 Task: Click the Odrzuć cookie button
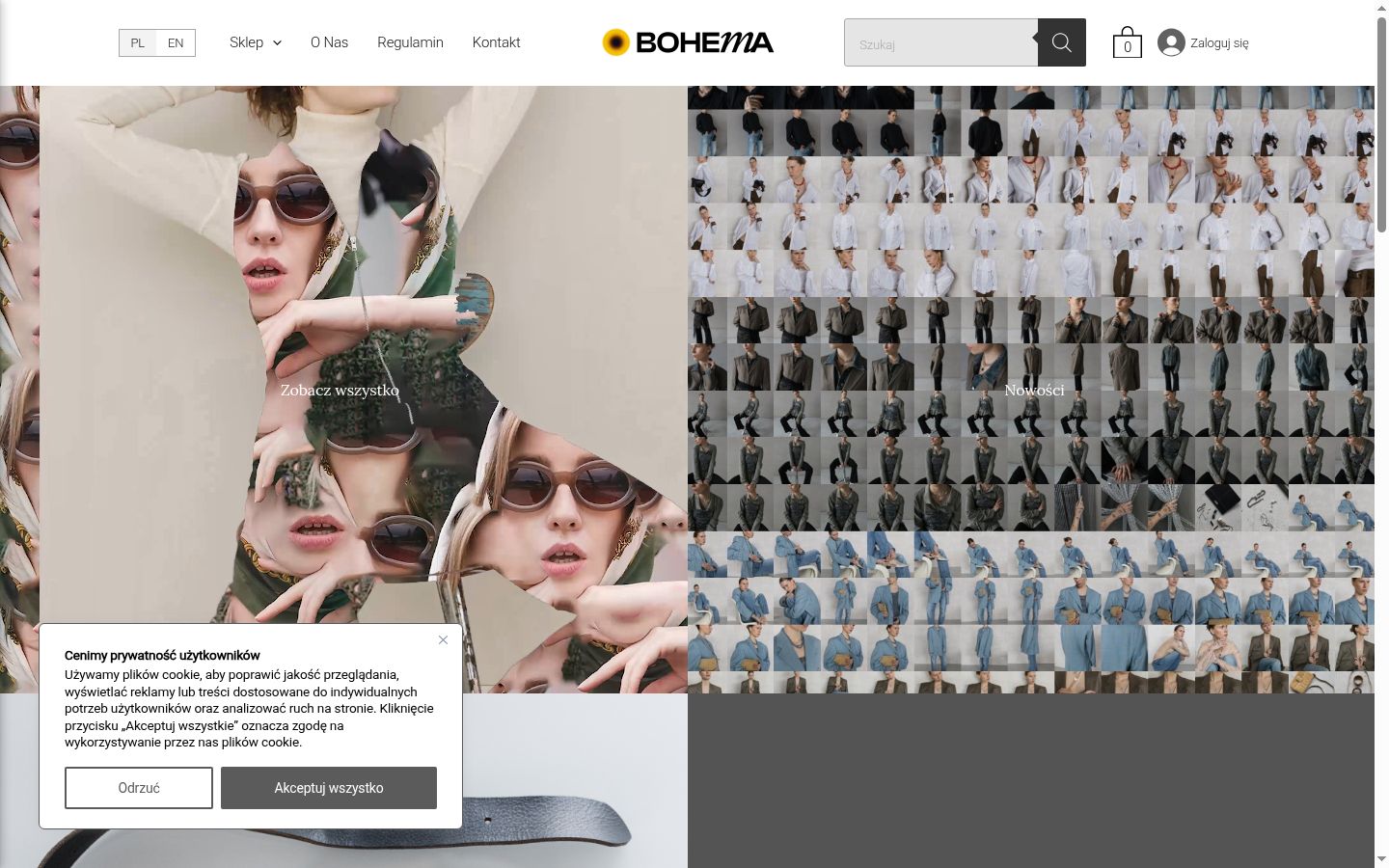[x=139, y=788]
